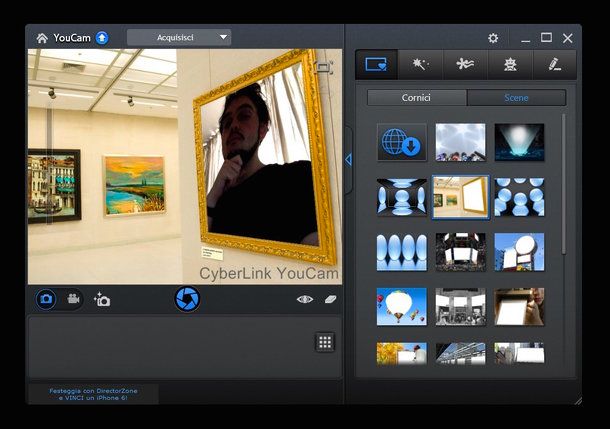Select the autumn leaves billboard scene
610x429 pixels.
point(402,354)
